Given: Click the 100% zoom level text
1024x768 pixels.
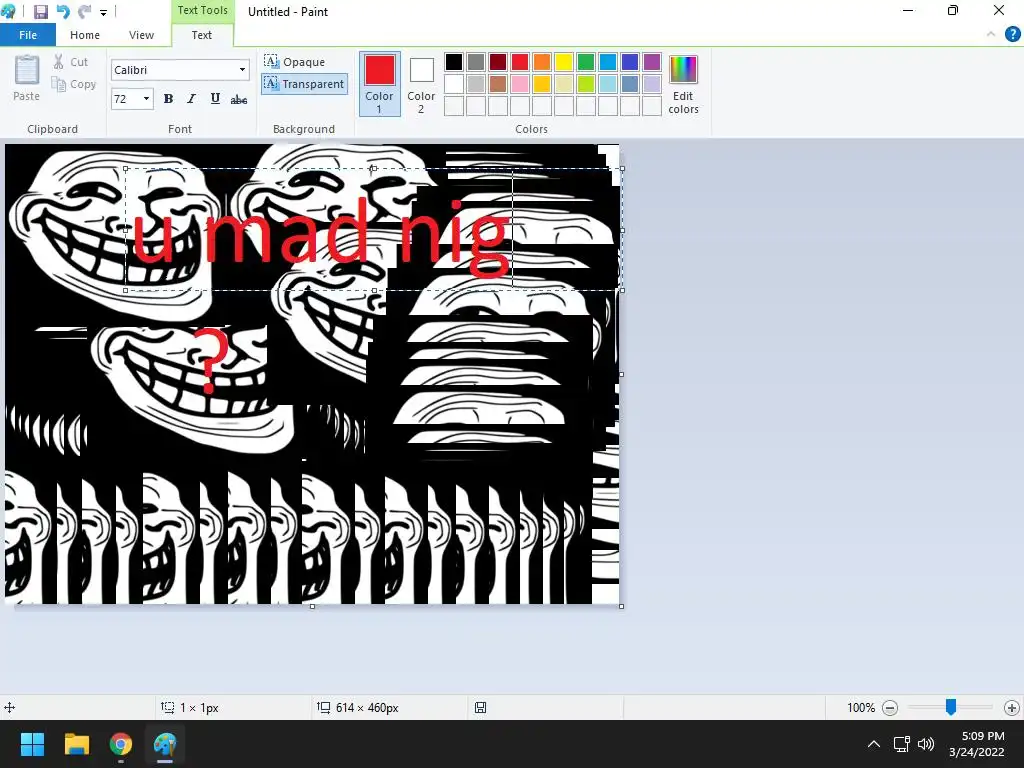Looking at the screenshot, I should [x=861, y=708].
